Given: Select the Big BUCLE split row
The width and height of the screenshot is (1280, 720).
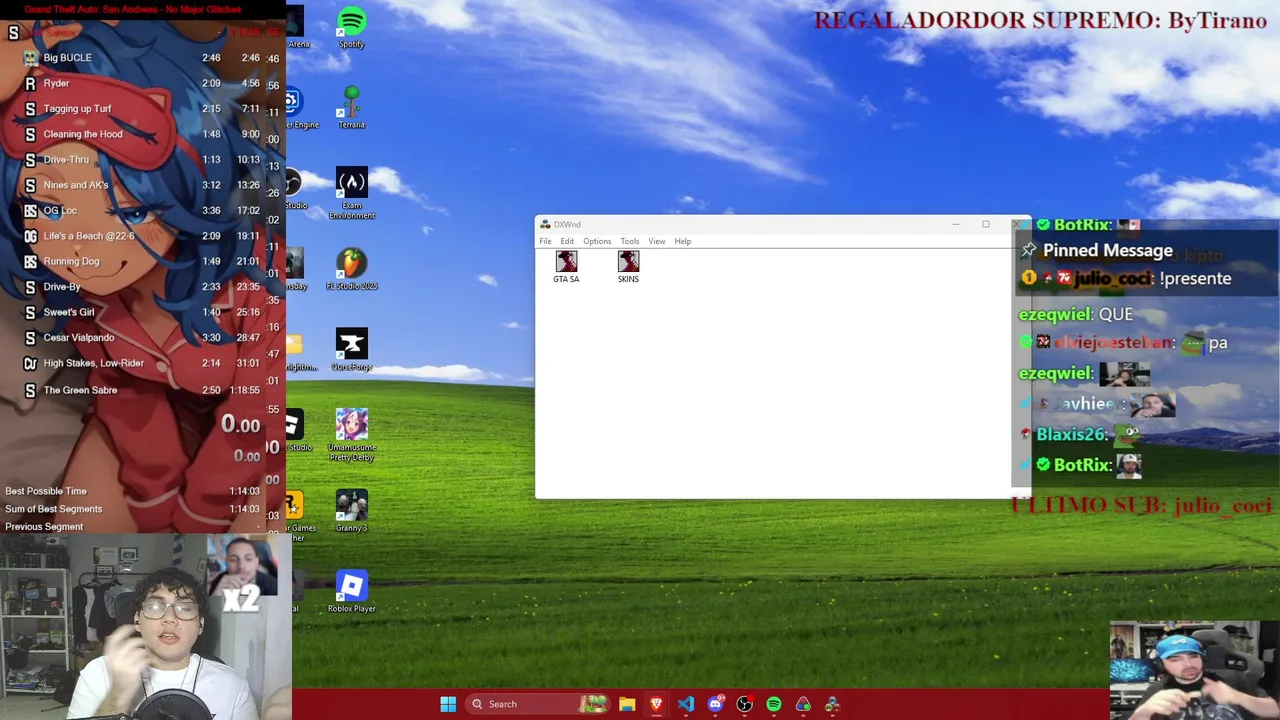Looking at the screenshot, I should pos(140,58).
